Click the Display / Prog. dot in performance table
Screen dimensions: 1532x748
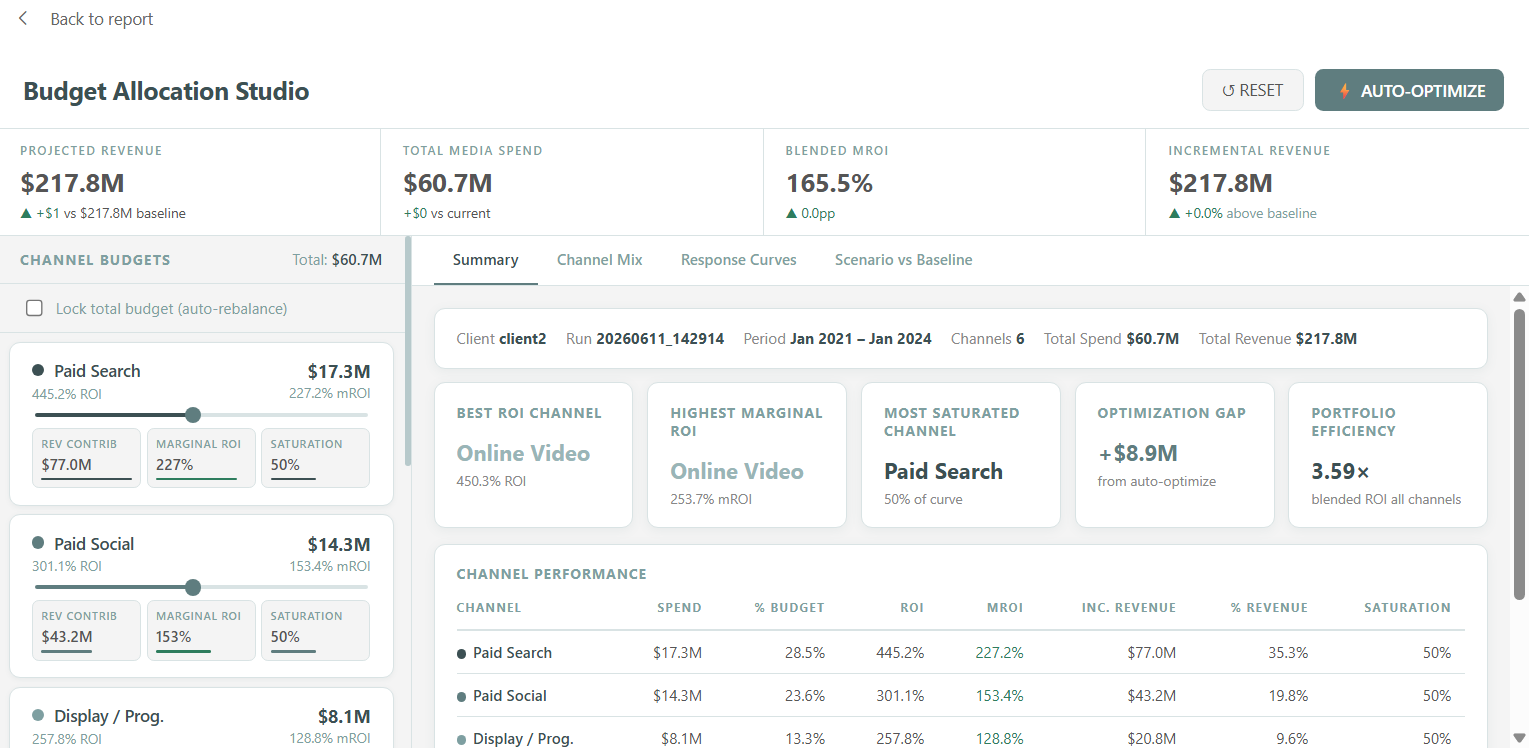pyautogui.click(x=462, y=739)
